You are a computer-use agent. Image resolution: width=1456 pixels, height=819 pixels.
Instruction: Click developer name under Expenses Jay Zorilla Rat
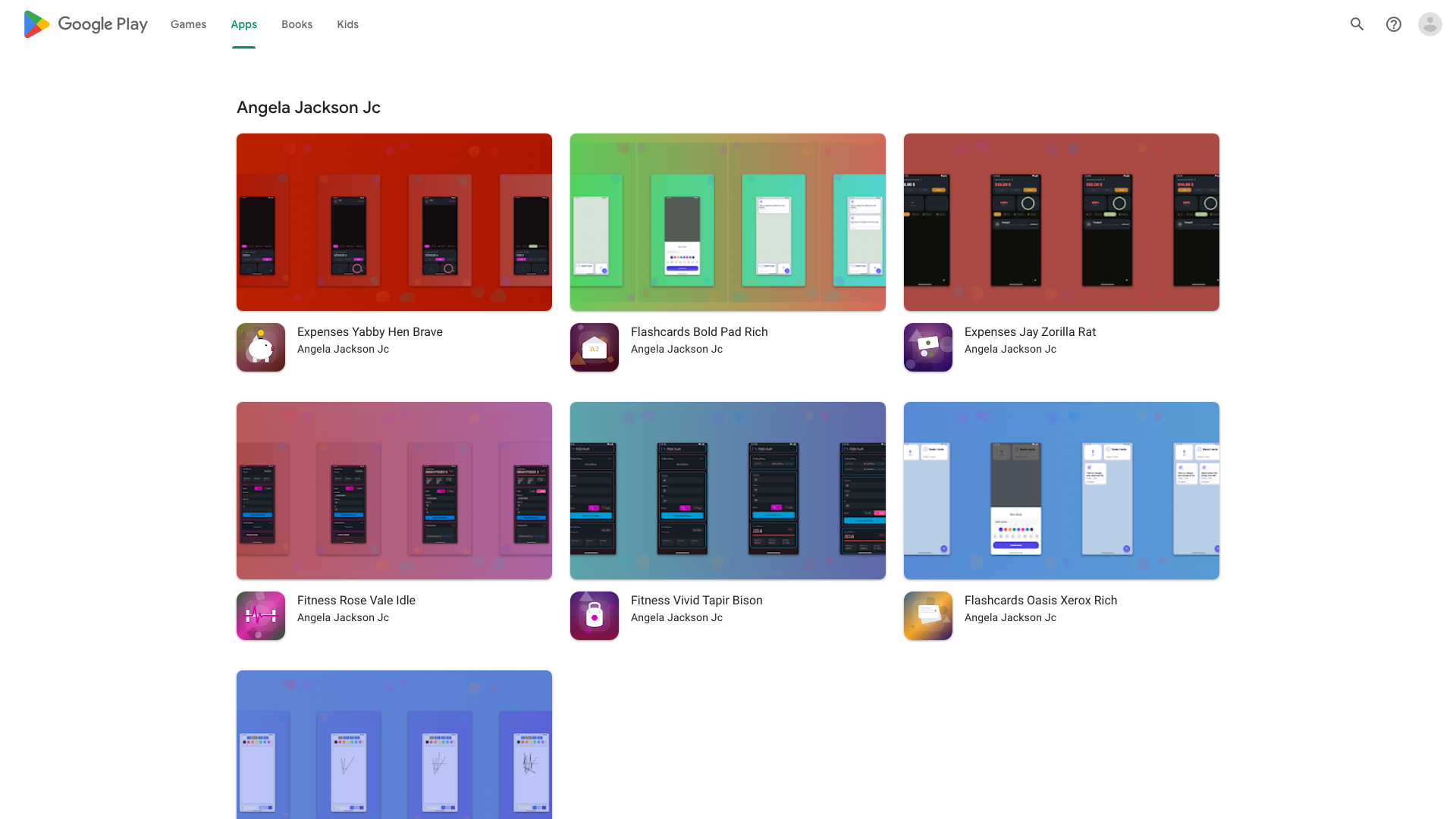pos(1010,350)
